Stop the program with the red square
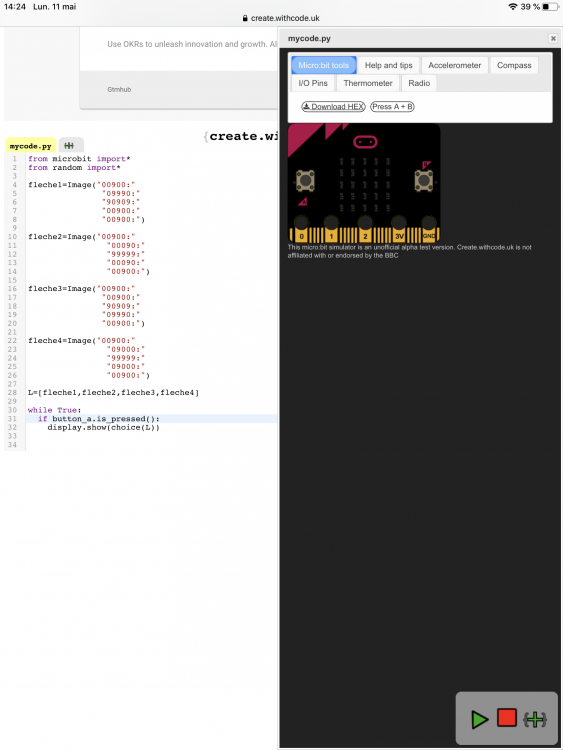Screen dimensions: 563x750 507,717
